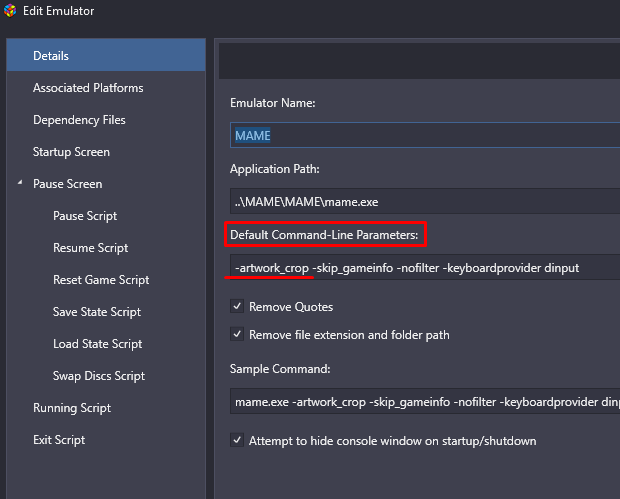
Task: Open the Resume Script page
Action: (106, 248)
